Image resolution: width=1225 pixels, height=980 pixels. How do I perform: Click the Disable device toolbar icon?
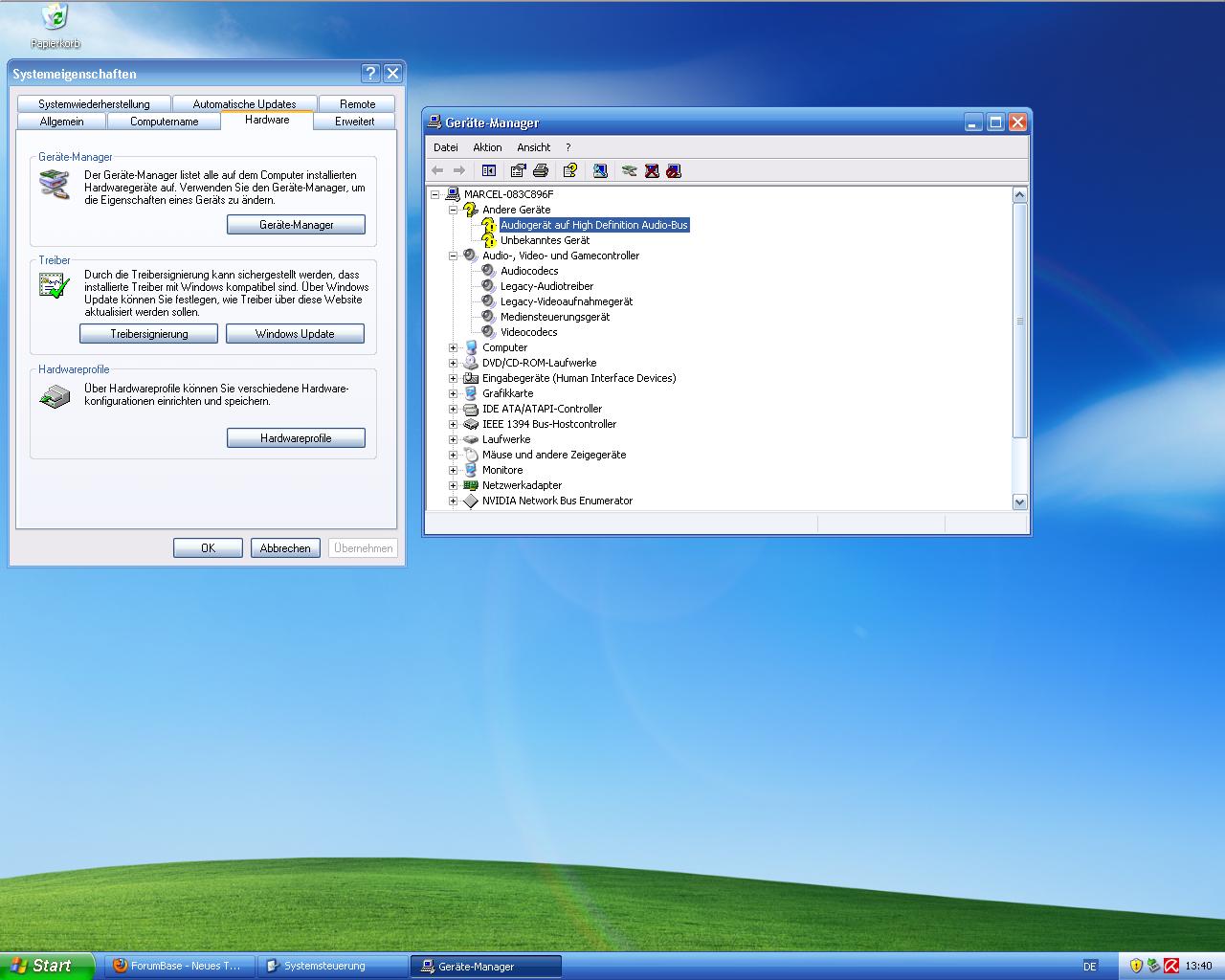[674, 170]
